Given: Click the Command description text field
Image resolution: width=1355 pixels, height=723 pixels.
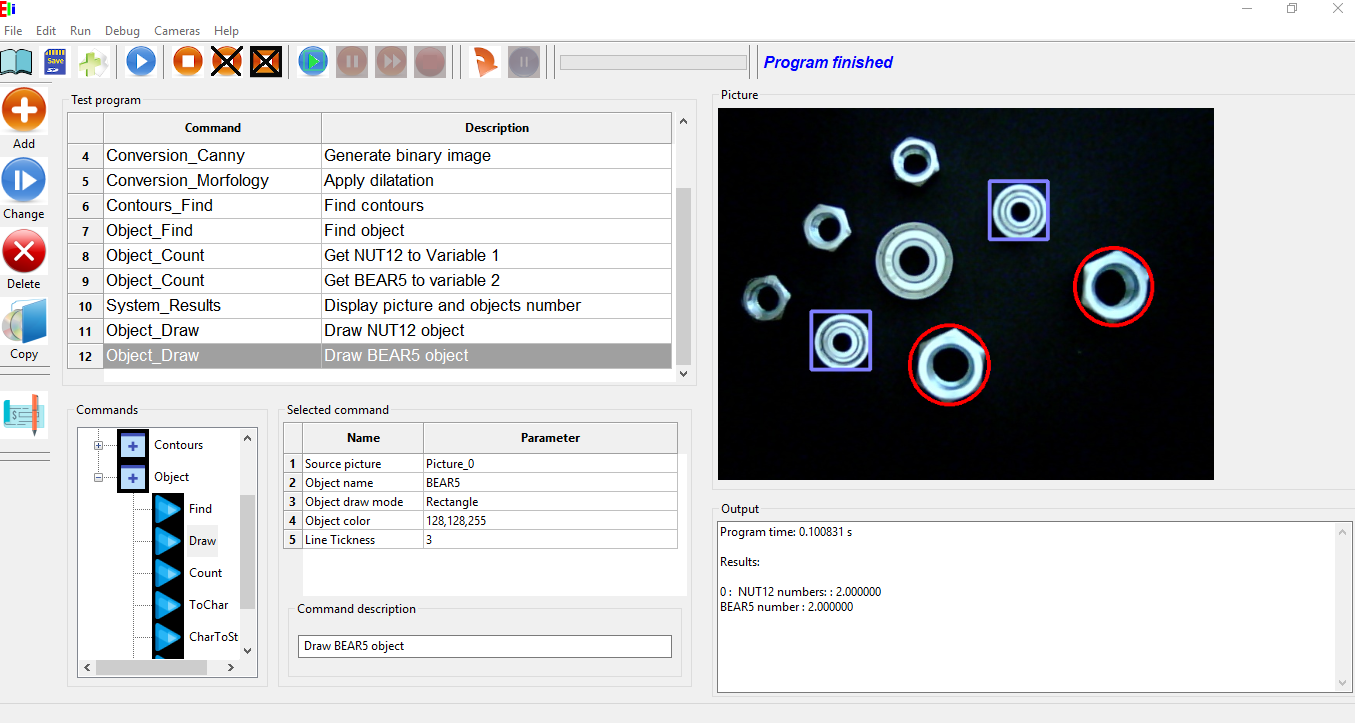Looking at the screenshot, I should pyautogui.click(x=485, y=646).
